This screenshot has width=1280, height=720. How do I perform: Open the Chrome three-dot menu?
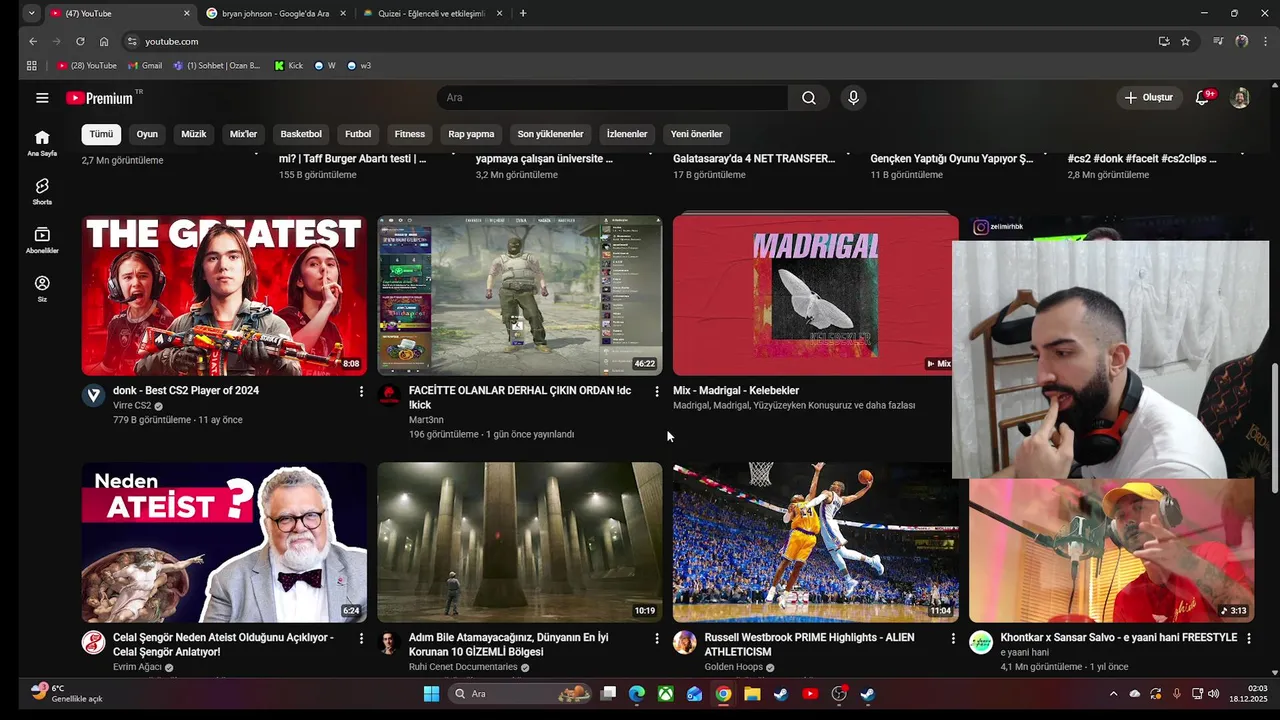[1265, 41]
